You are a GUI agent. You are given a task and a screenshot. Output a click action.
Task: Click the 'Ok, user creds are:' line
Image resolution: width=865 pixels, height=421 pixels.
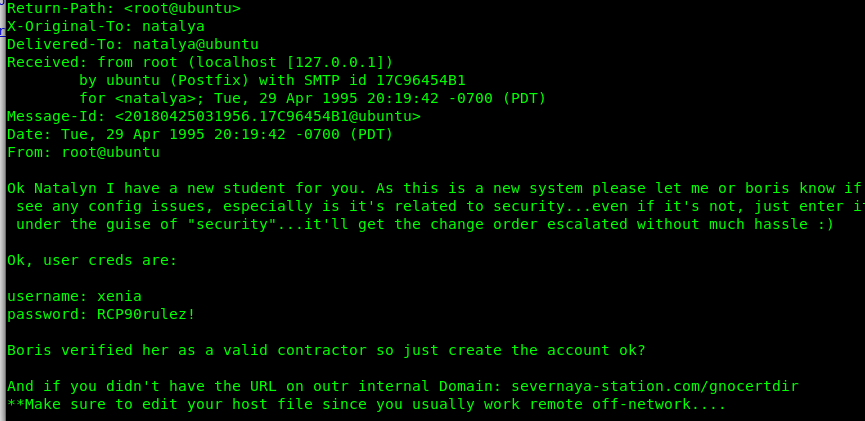point(92,260)
